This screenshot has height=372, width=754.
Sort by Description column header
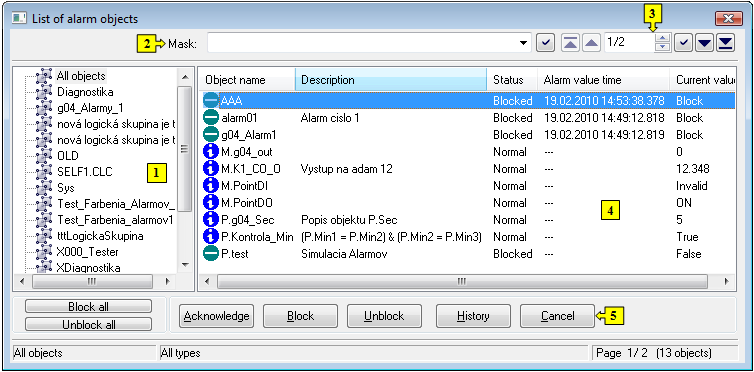point(391,80)
